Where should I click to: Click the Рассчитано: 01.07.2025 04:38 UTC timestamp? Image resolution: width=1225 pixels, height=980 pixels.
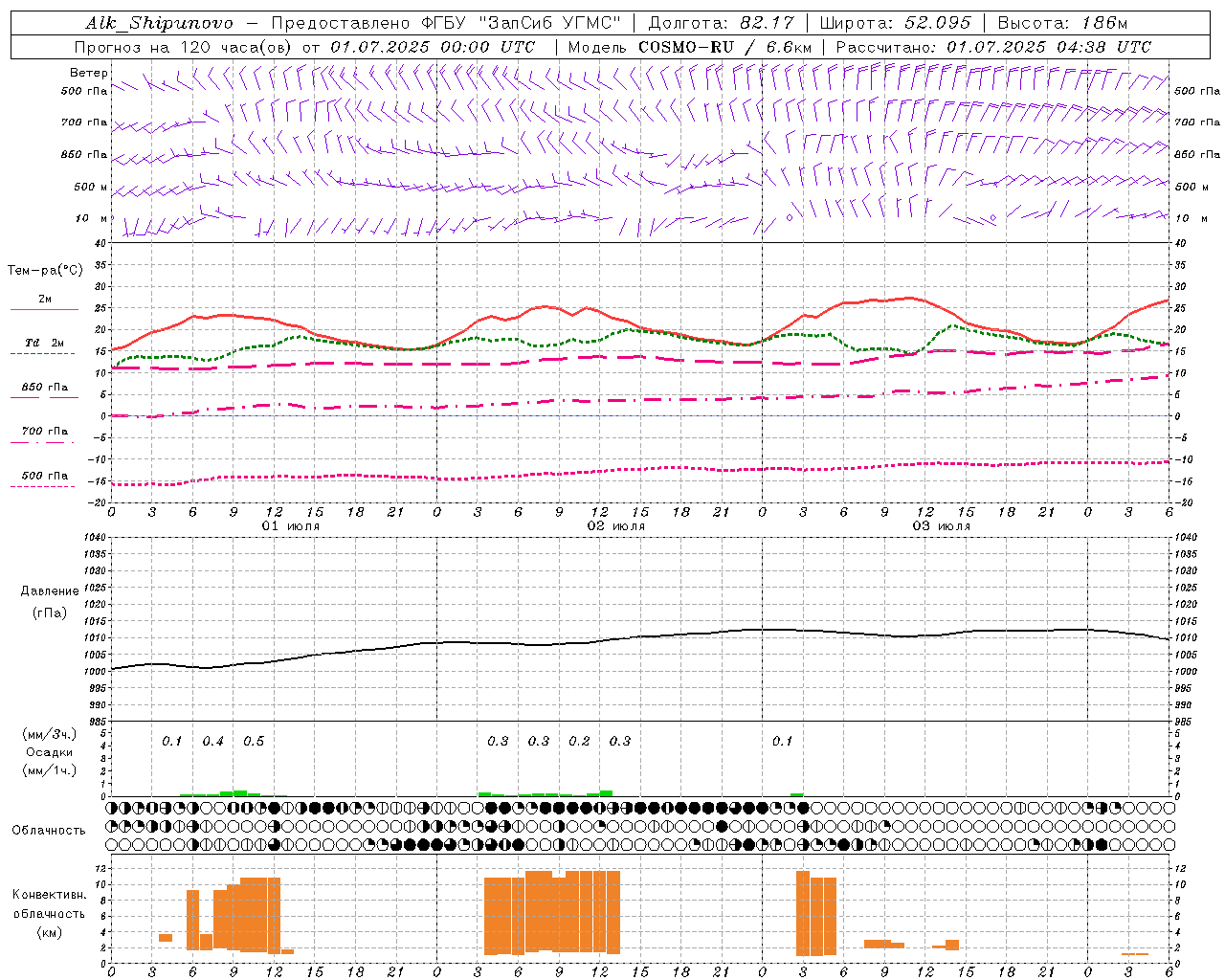pyautogui.click(x=993, y=47)
